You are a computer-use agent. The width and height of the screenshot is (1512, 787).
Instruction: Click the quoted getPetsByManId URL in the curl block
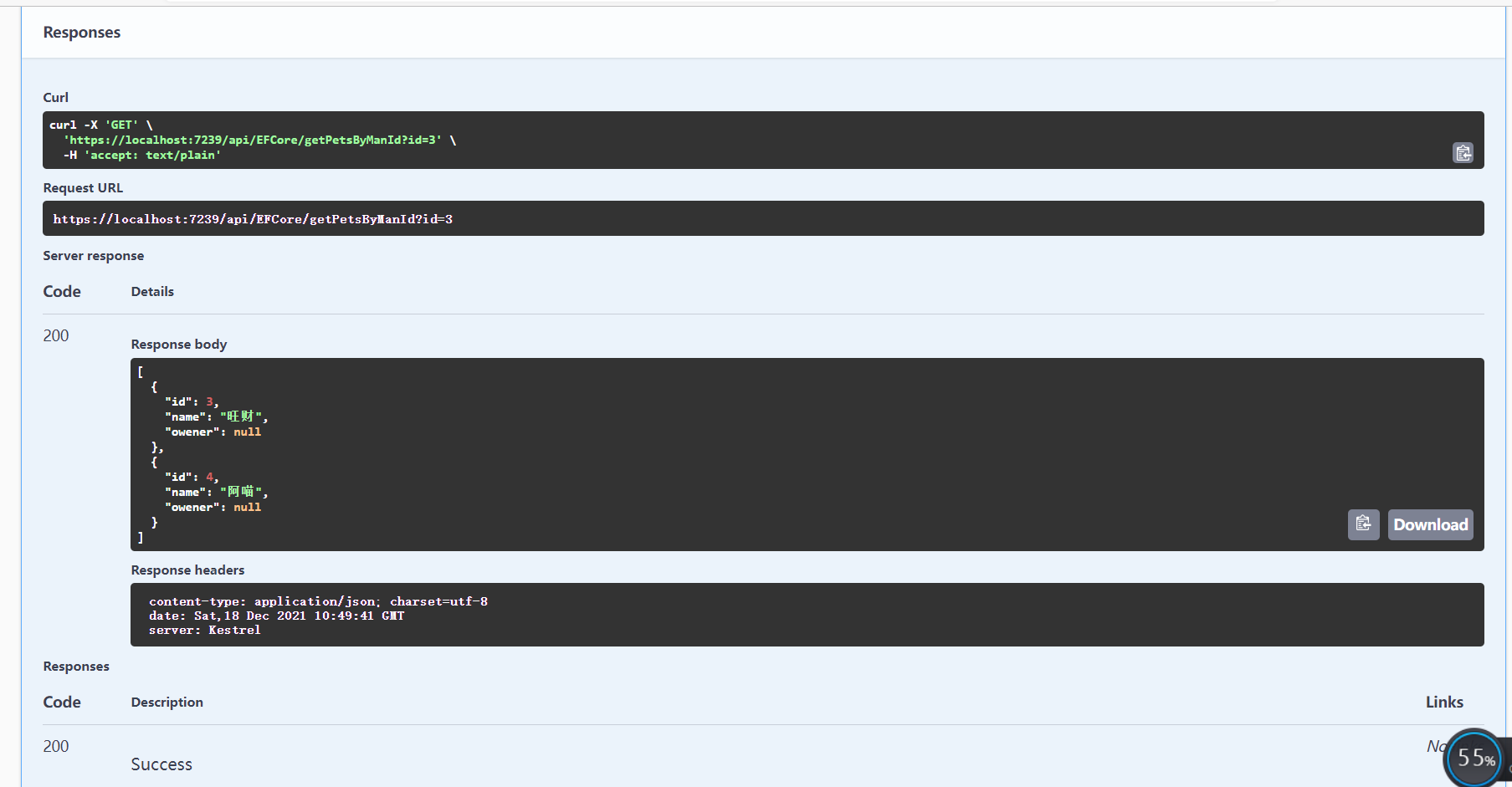(253, 140)
